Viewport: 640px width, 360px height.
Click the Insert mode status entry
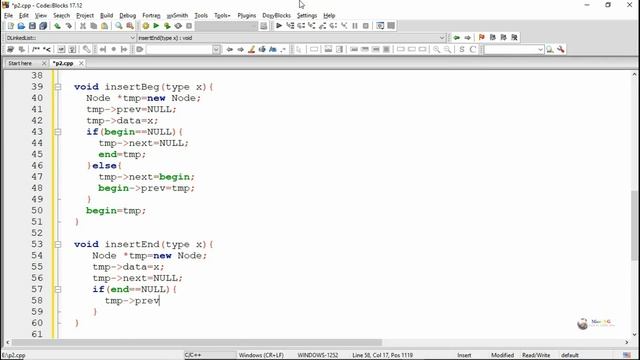464,355
